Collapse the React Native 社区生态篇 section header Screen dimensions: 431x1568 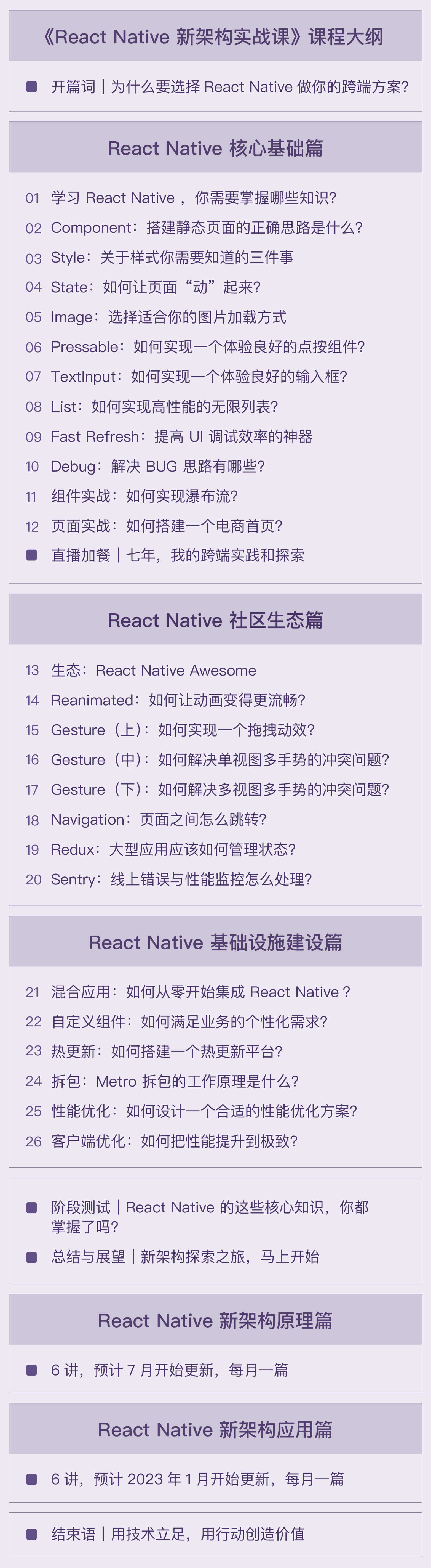(x=215, y=620)
